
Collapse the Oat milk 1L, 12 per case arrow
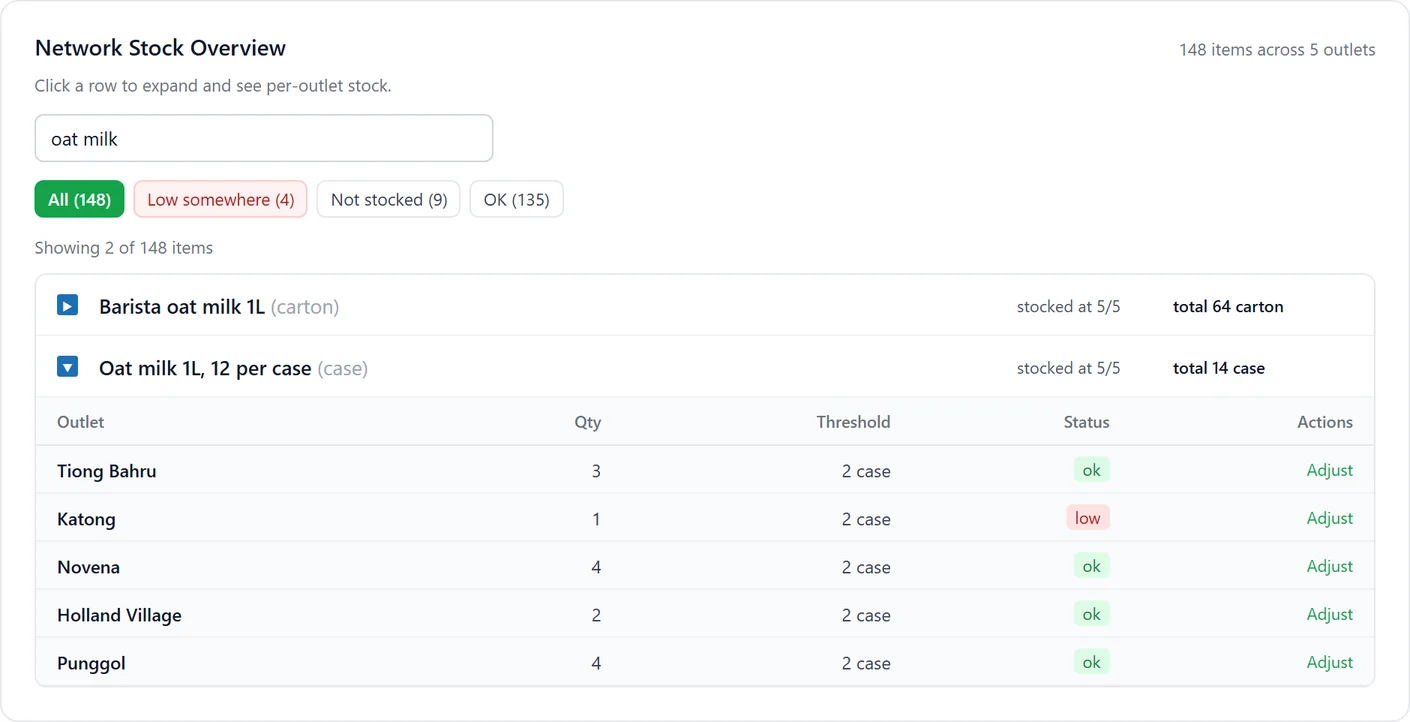click(67, 367)
